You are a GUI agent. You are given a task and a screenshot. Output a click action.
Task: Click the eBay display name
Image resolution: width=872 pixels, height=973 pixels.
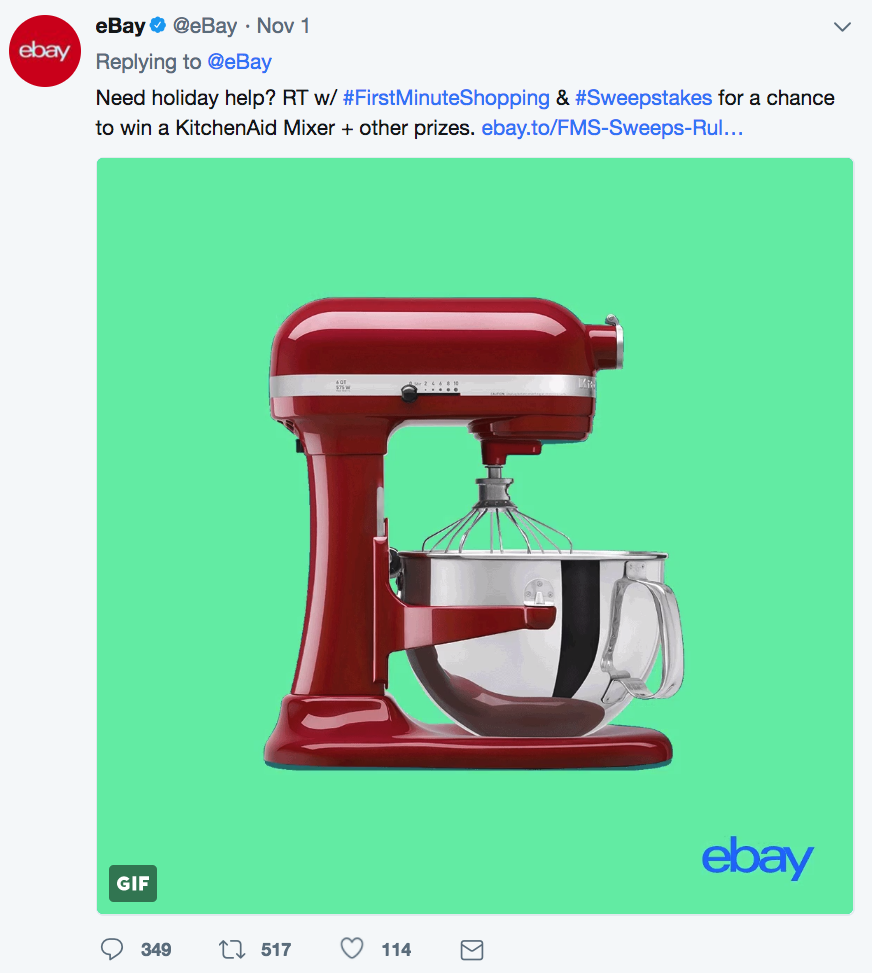(120, 26)
